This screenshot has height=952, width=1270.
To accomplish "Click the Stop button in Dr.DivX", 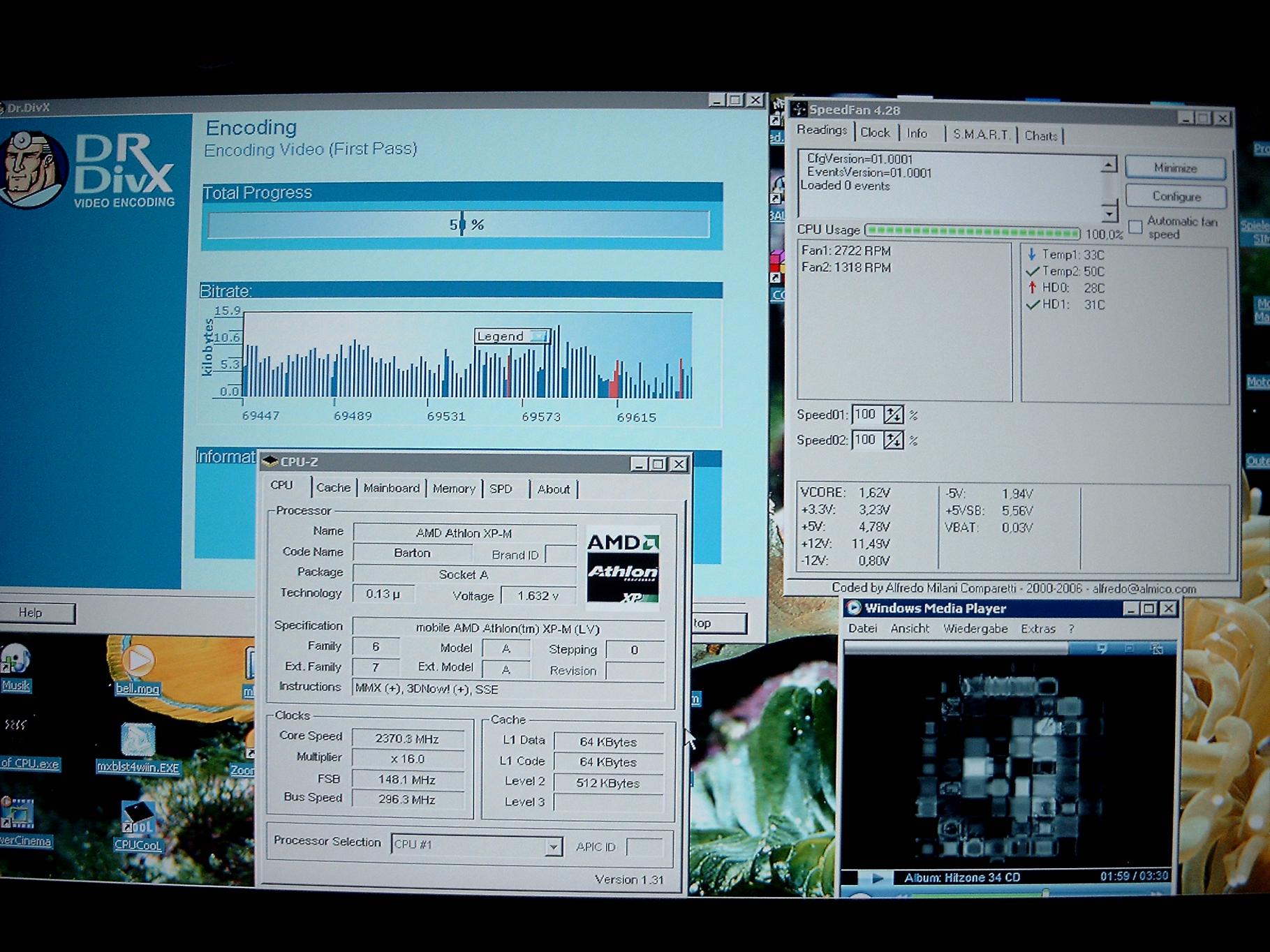I will tap(720, 623).
